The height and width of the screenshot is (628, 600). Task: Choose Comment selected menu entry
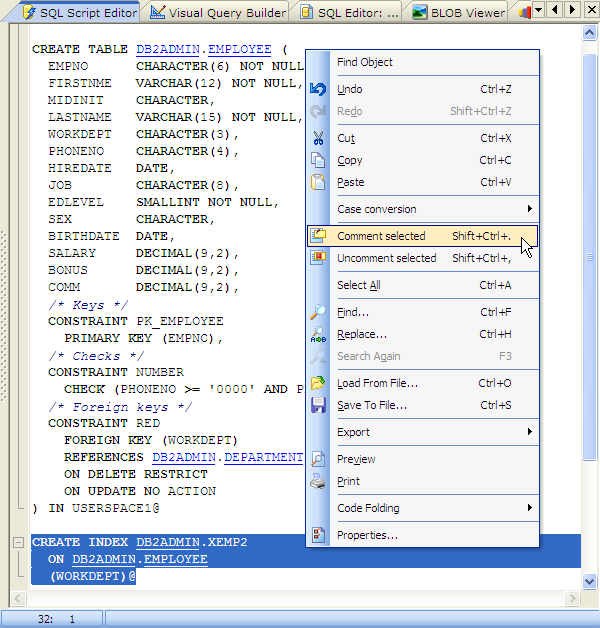click(x=423, y=236)
